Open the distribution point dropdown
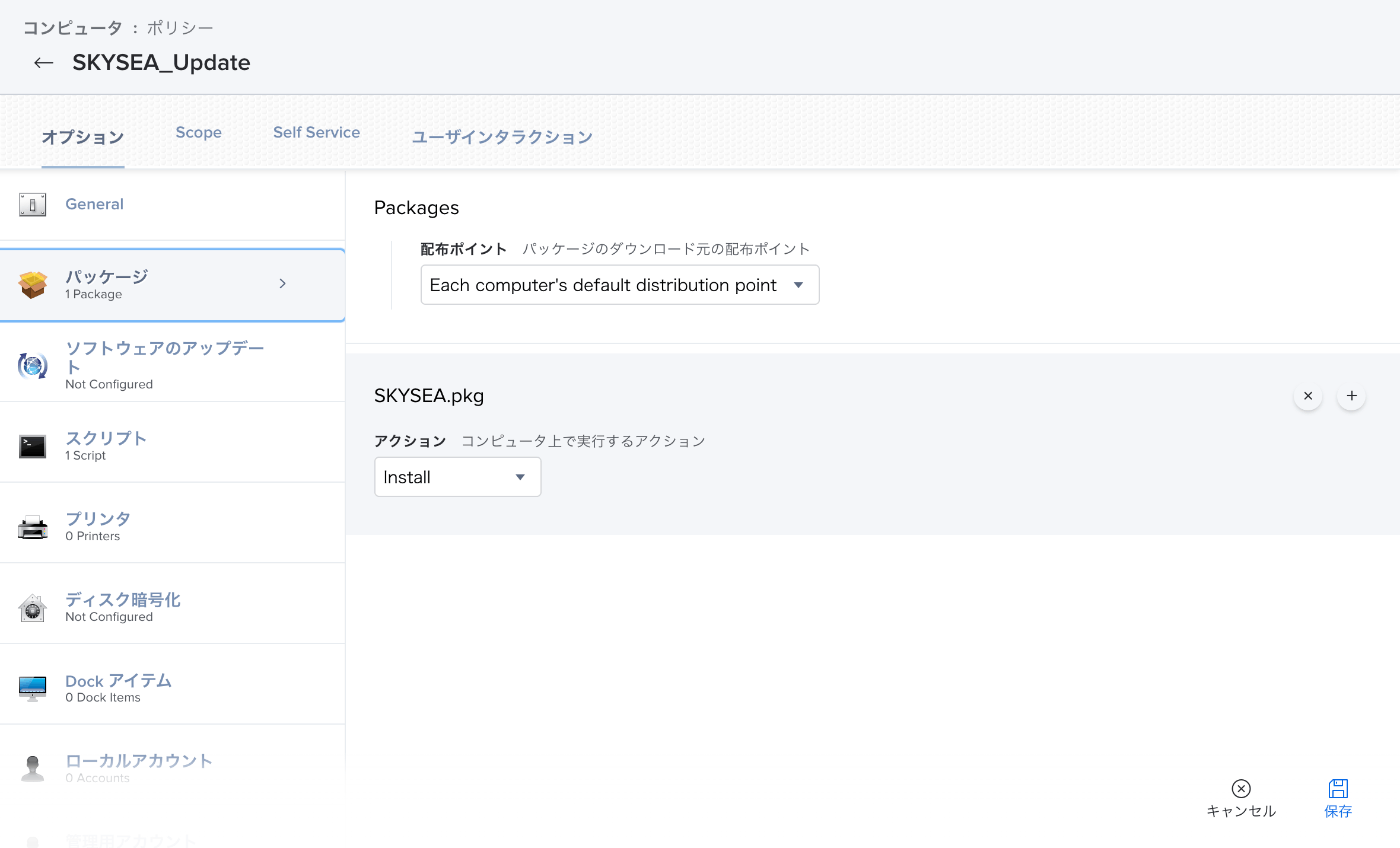 (x=620, y=285)
